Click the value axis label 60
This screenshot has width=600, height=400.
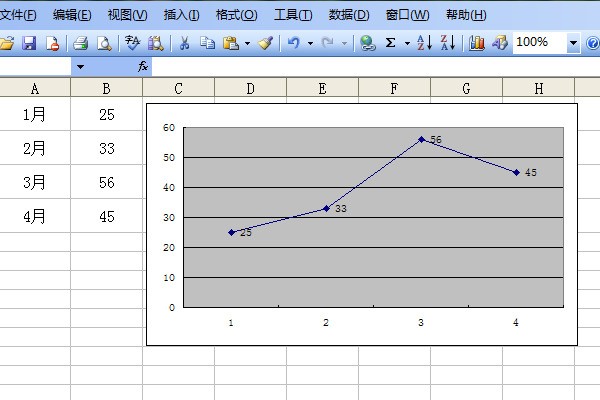click(x=169, y=127)
